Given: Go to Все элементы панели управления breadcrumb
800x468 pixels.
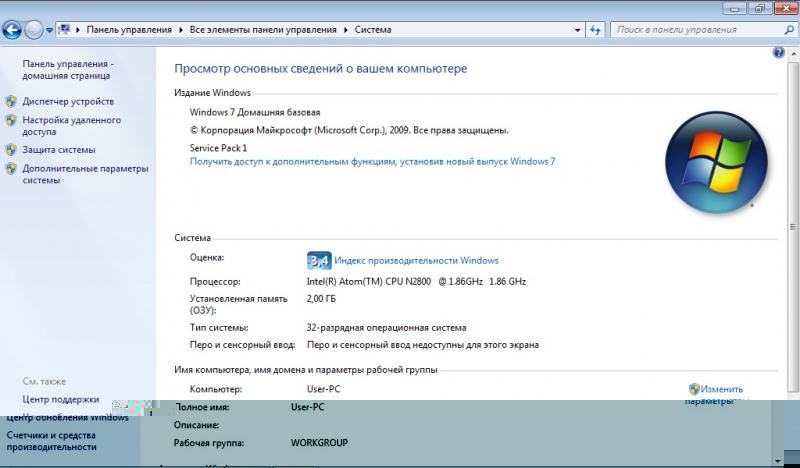Looking at the screenshot, I should [264, 30].
